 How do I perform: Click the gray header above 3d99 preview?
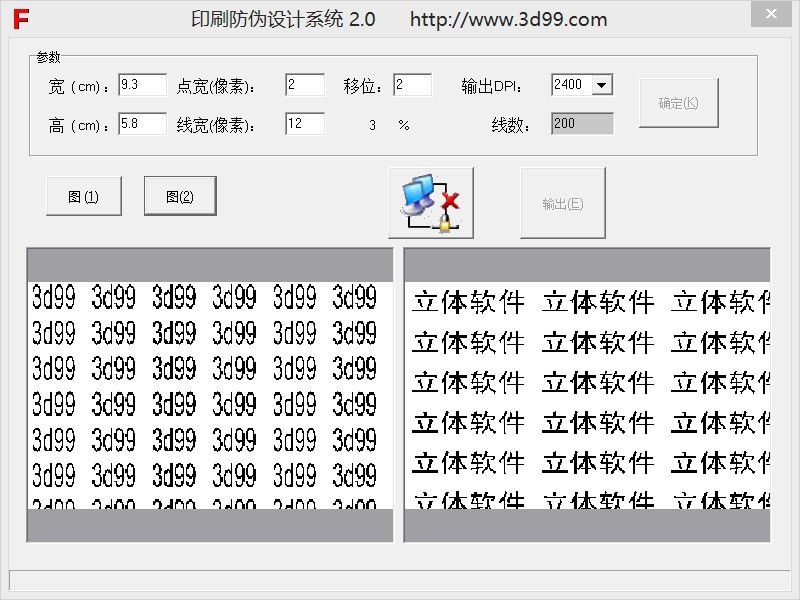coord(210,265)
